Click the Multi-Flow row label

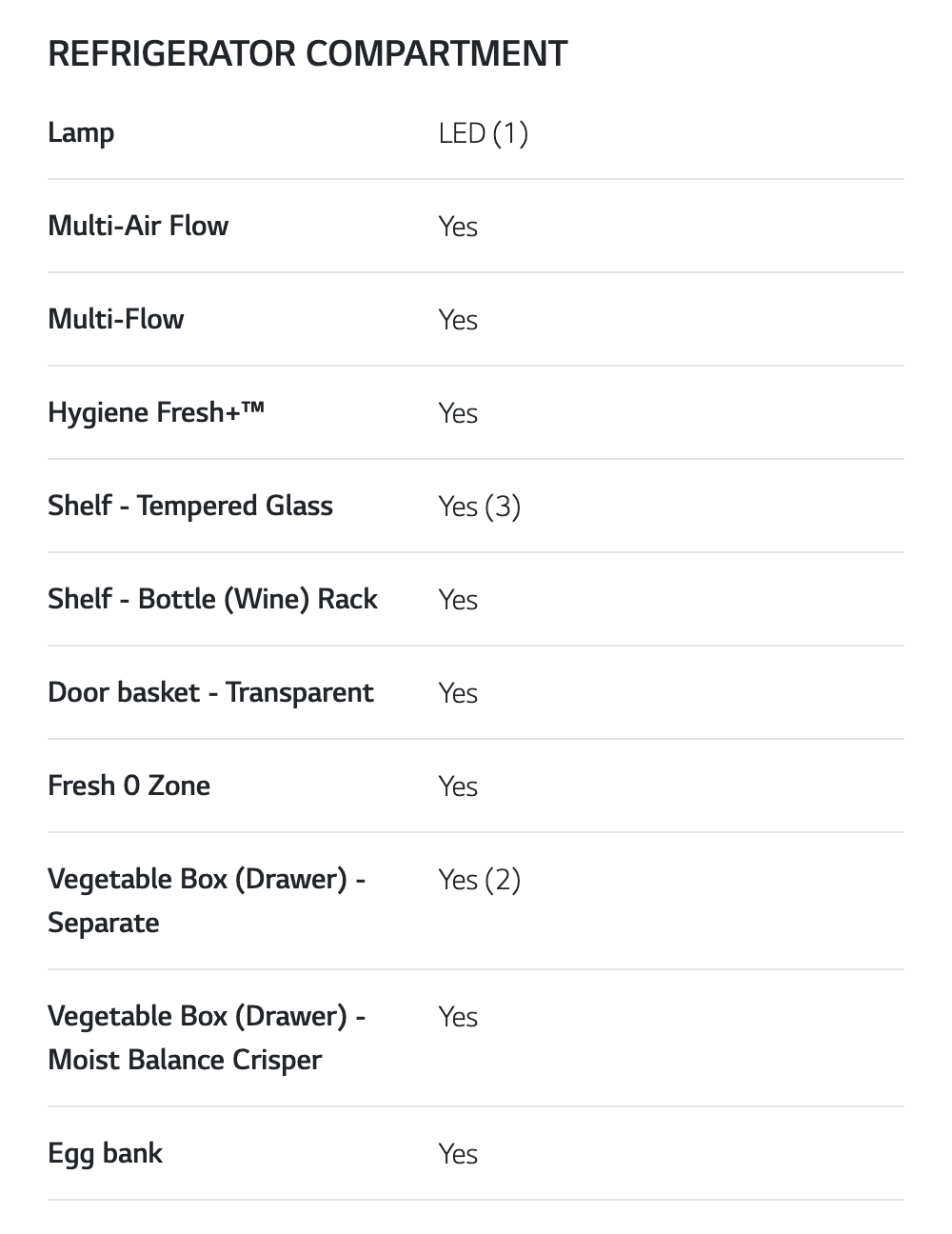click(x=115, y=319)
